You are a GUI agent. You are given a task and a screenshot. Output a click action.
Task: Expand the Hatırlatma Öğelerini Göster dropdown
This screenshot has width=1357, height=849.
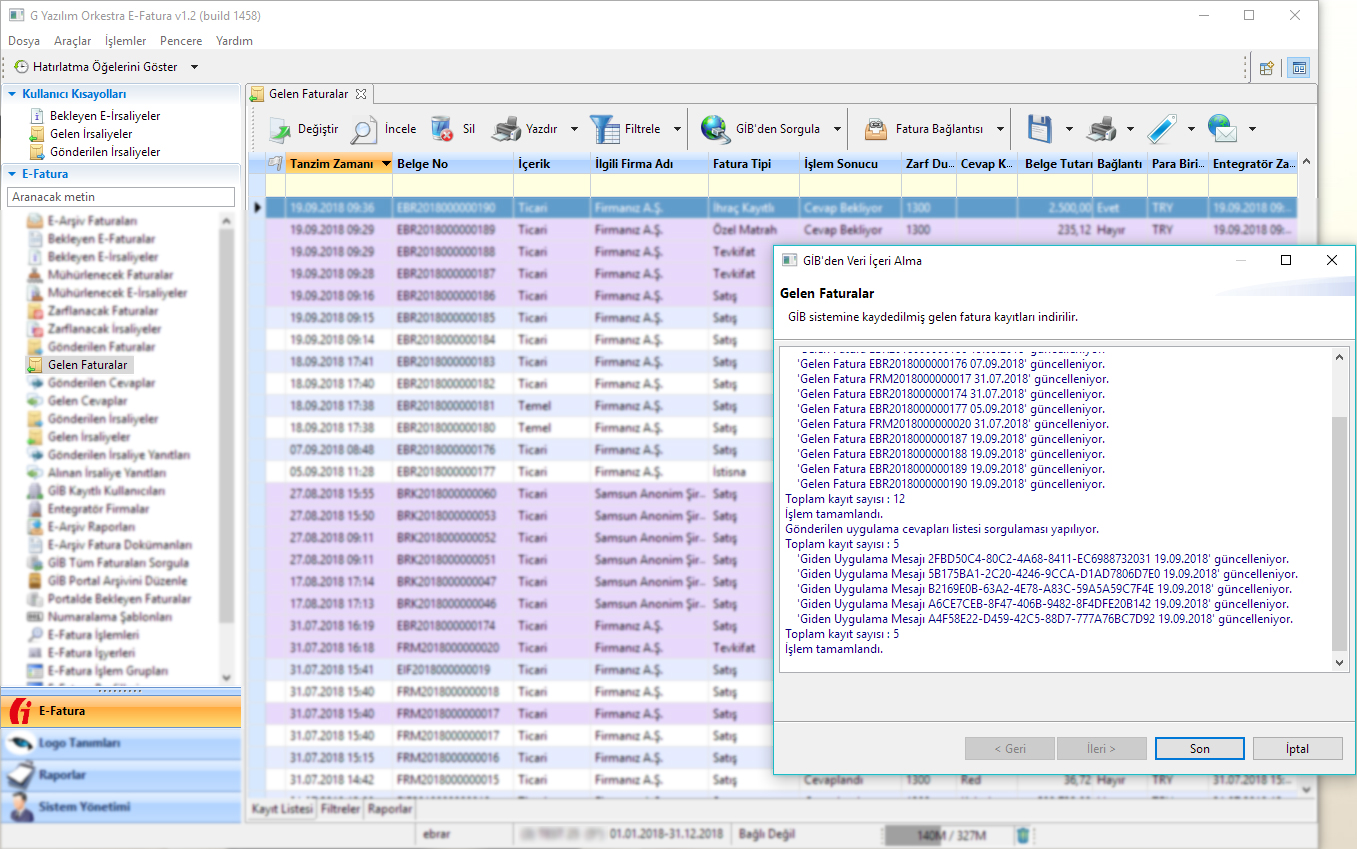194,67
